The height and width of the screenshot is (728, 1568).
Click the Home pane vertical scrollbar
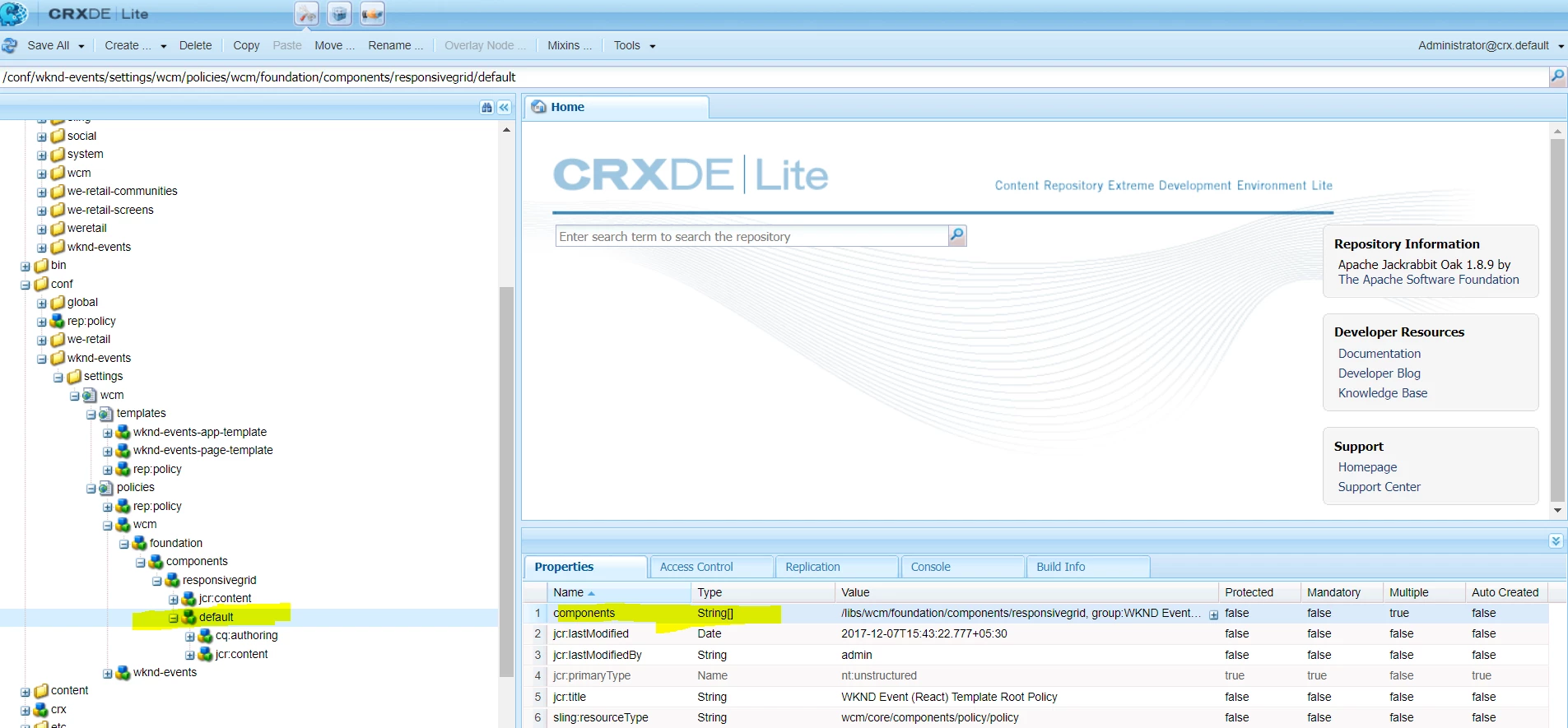pos(1557,320)
